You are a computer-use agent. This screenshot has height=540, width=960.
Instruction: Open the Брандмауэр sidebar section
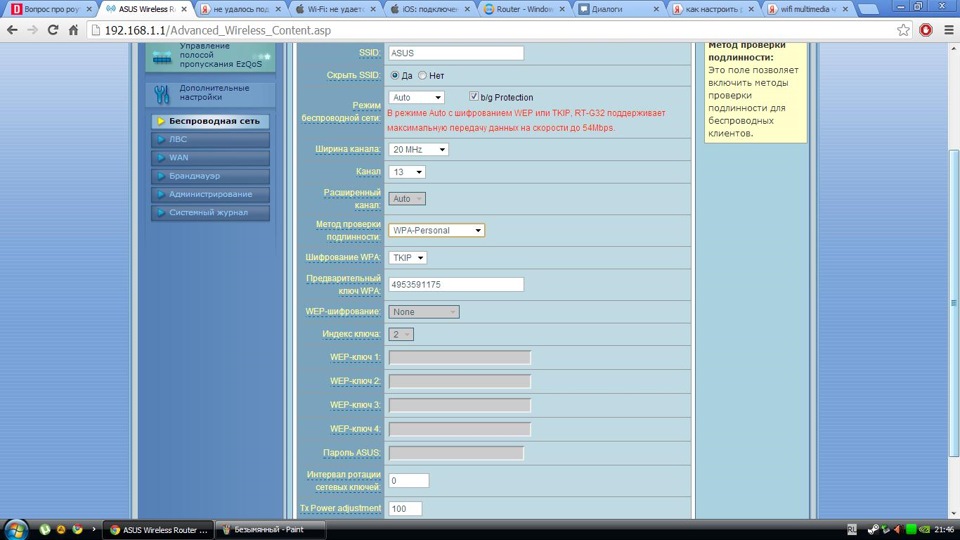210,176
